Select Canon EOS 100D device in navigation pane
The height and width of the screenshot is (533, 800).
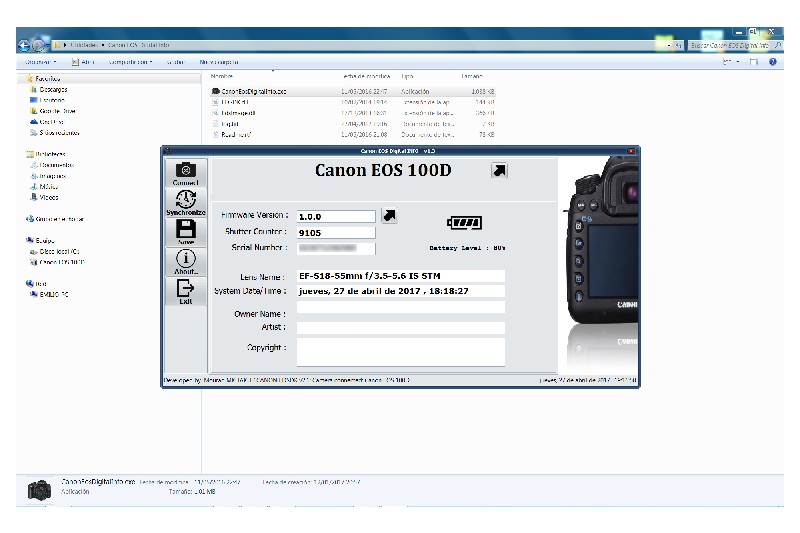pyautogui.click(x=58, y=262)
